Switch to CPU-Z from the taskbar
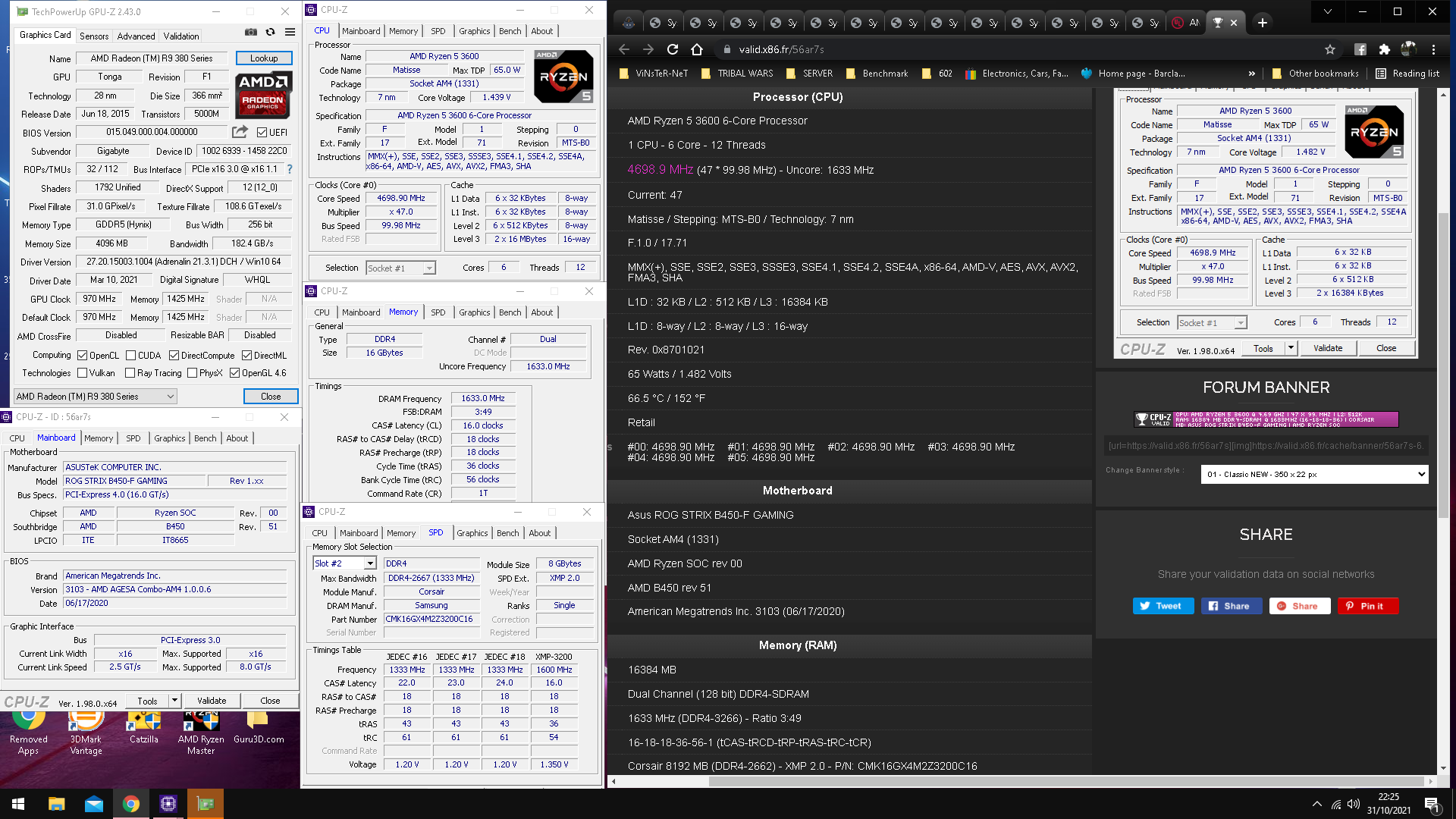Screen dimensions: 1456x819 tap(168, 804)
